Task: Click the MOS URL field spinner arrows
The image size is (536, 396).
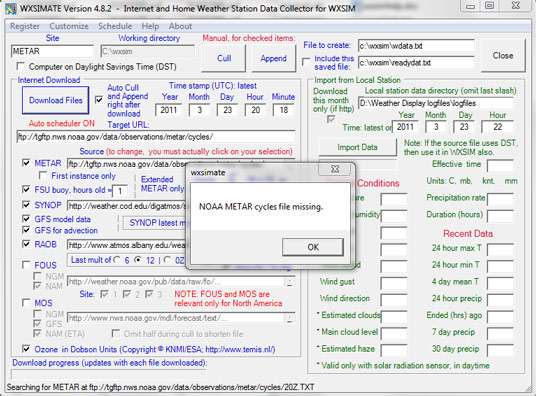Action: pos(289,318)
